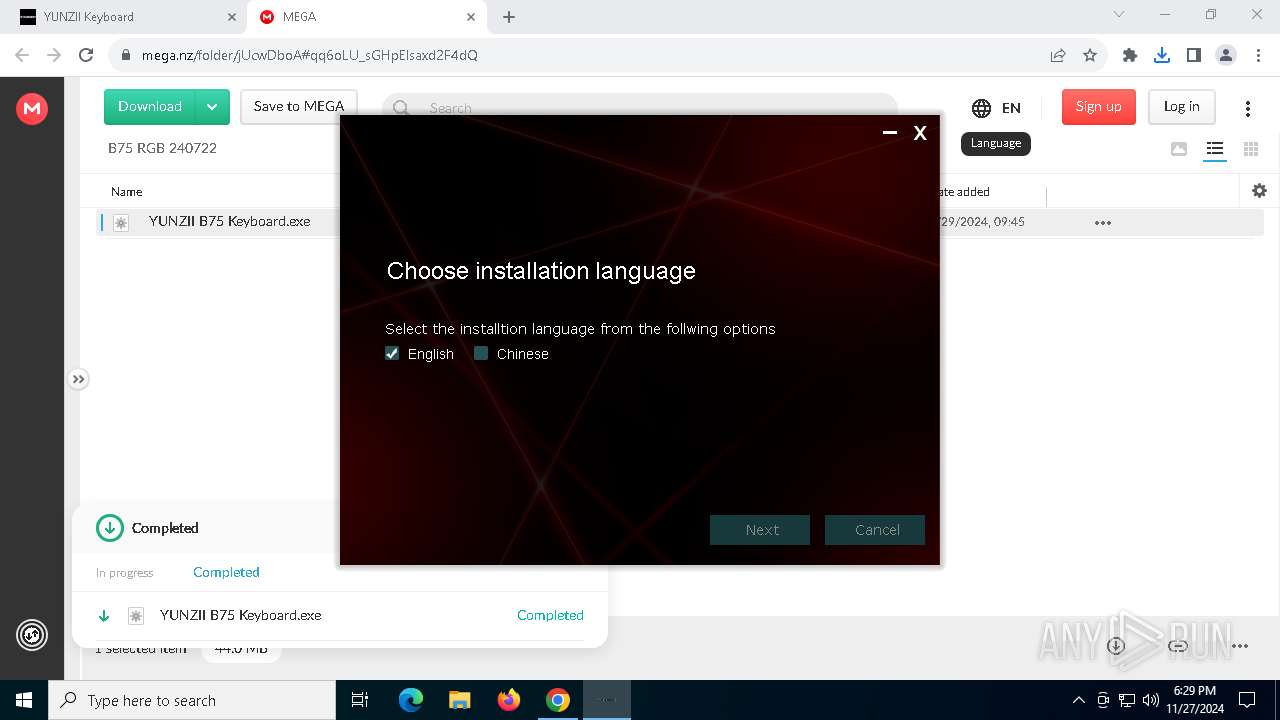Open a new browser tab

point(509,17)
